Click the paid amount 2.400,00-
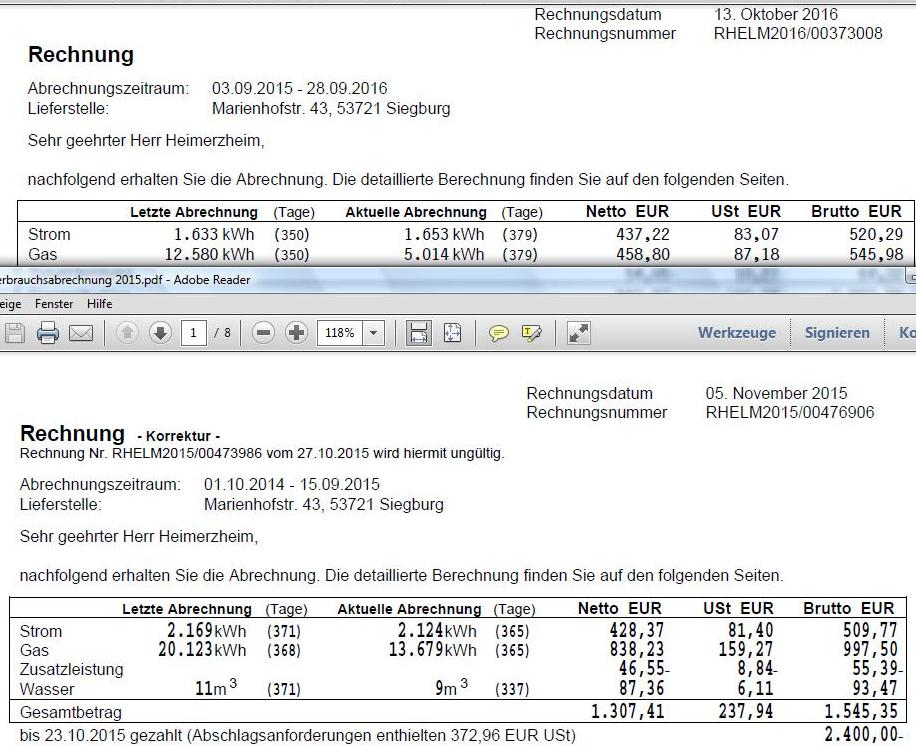Screen dimensions: 916x746 [863, 734]
